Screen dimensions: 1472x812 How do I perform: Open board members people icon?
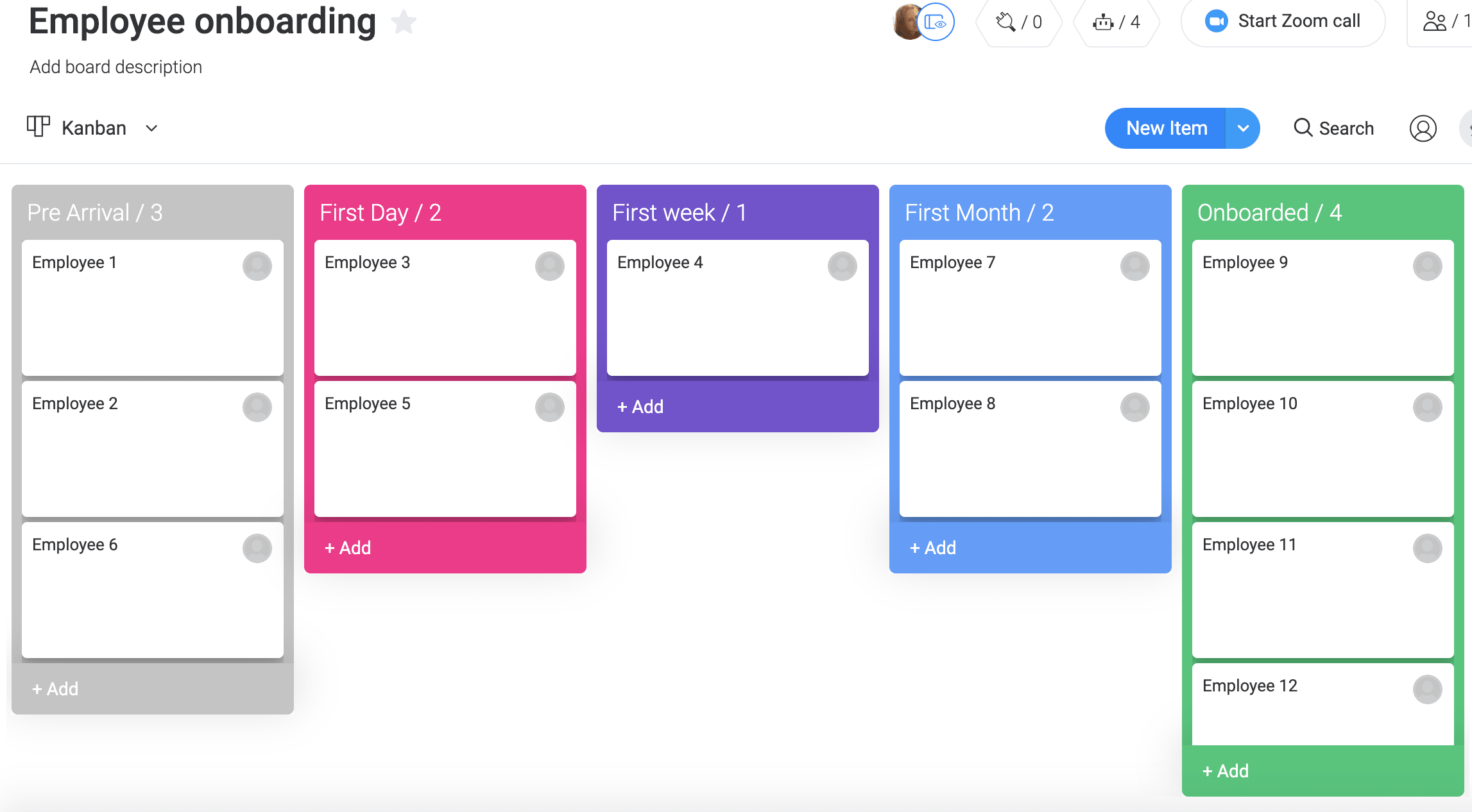click(1435, 21)
